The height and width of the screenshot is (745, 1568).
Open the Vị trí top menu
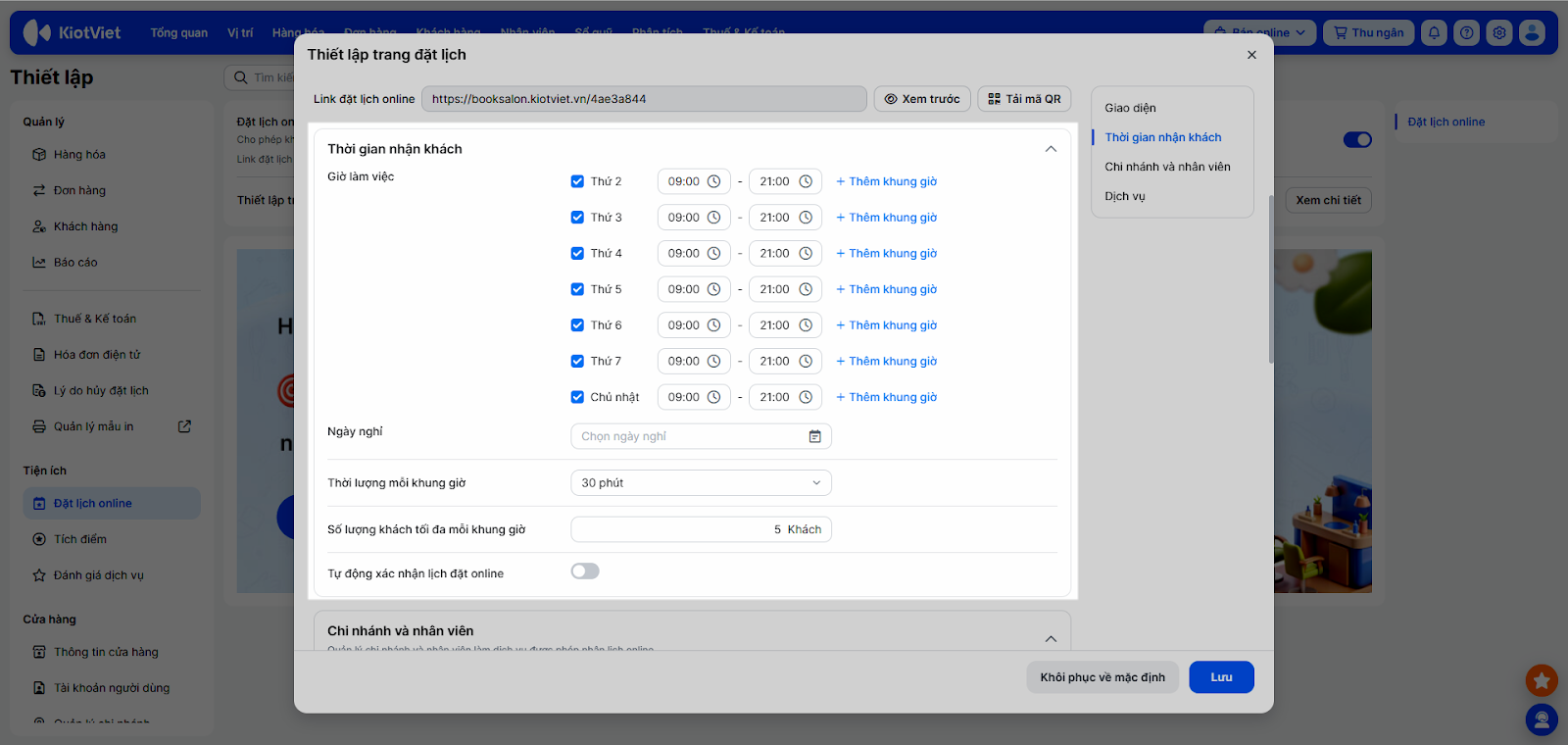point(240,32)
